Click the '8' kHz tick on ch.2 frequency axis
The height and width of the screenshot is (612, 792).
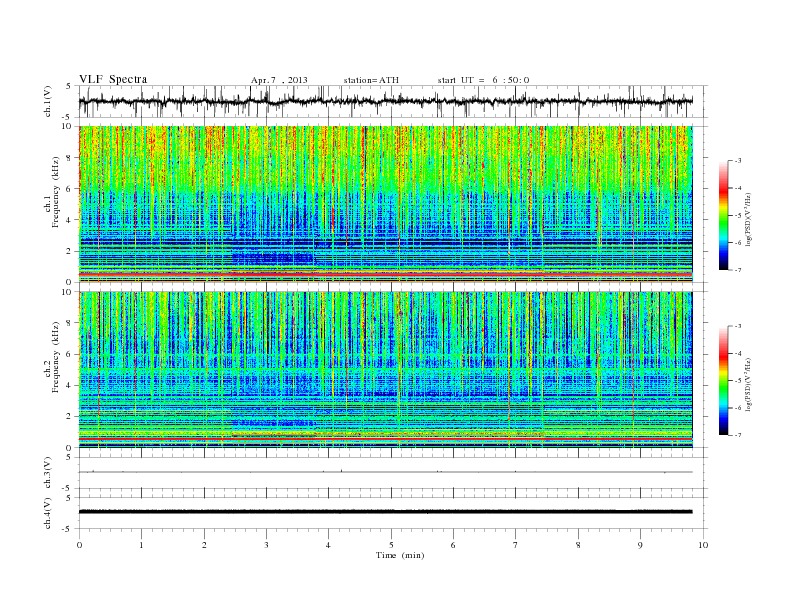tap(69, 323)
